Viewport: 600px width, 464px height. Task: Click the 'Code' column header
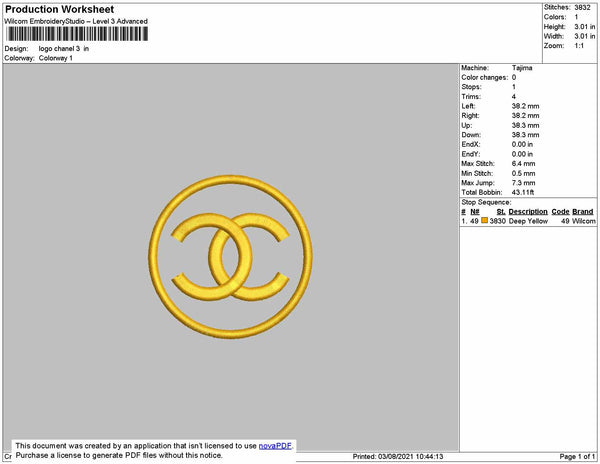[560, 212]
